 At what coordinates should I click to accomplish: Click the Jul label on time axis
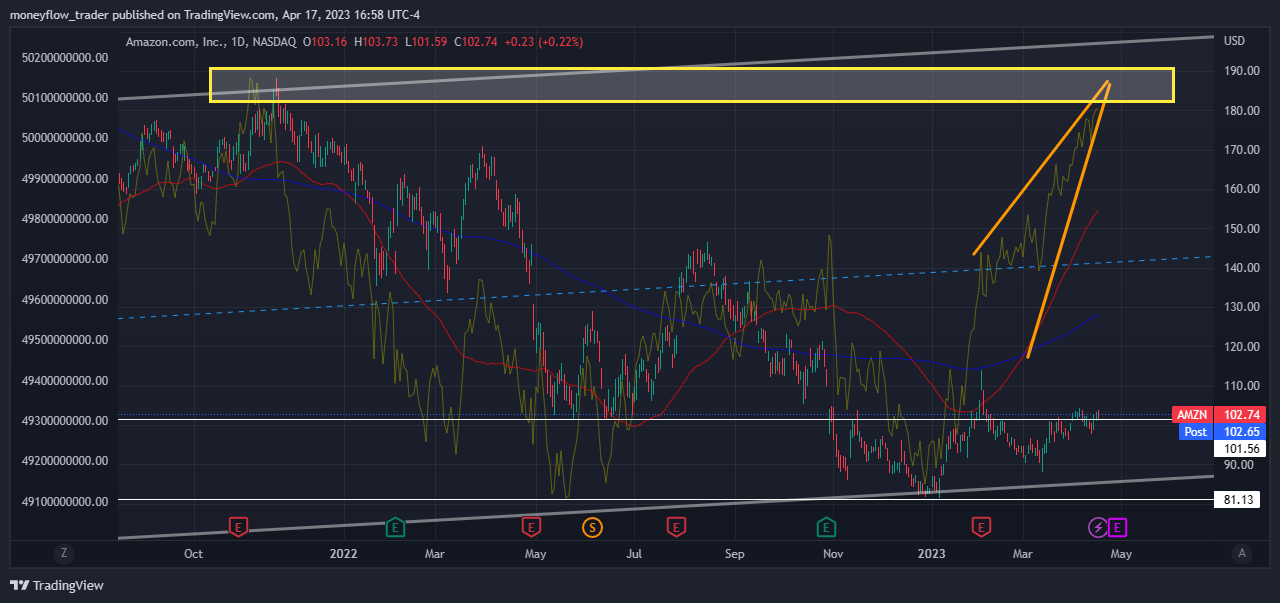(x=635, y=553)
